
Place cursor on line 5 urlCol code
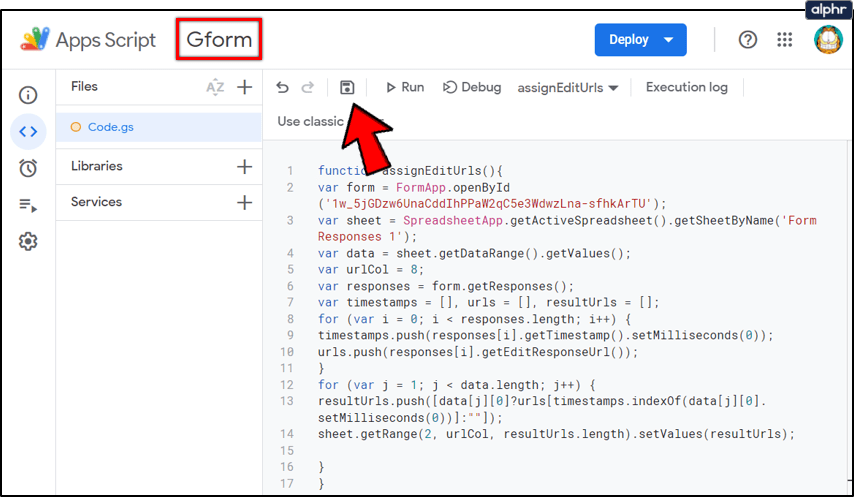(x=371, y=269)
